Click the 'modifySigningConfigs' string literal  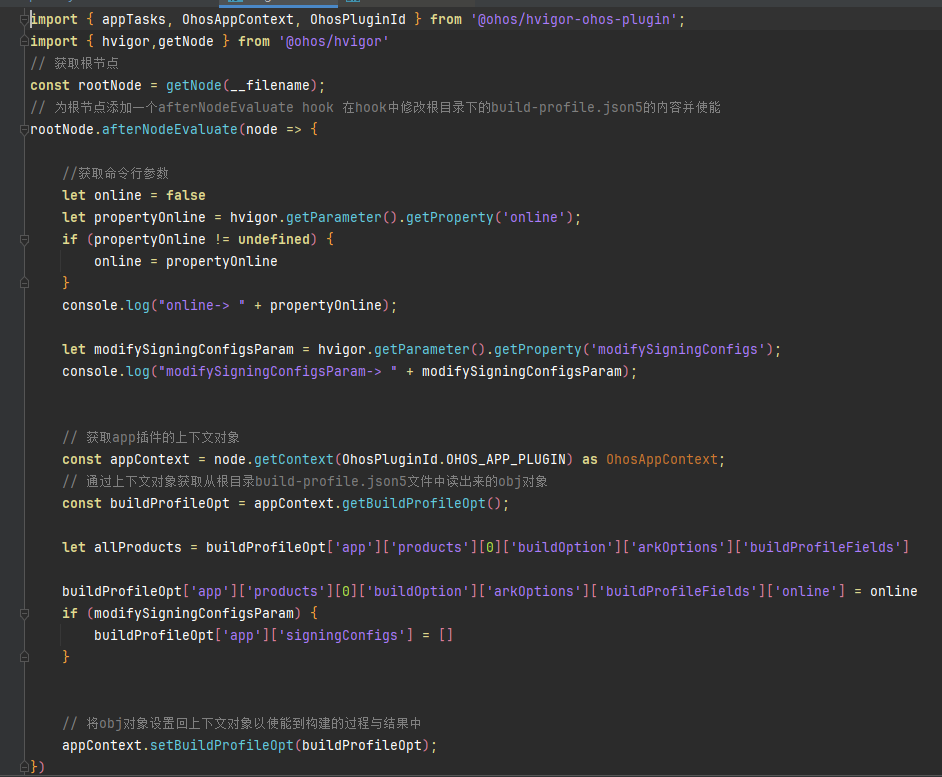[x=678, y=349]
